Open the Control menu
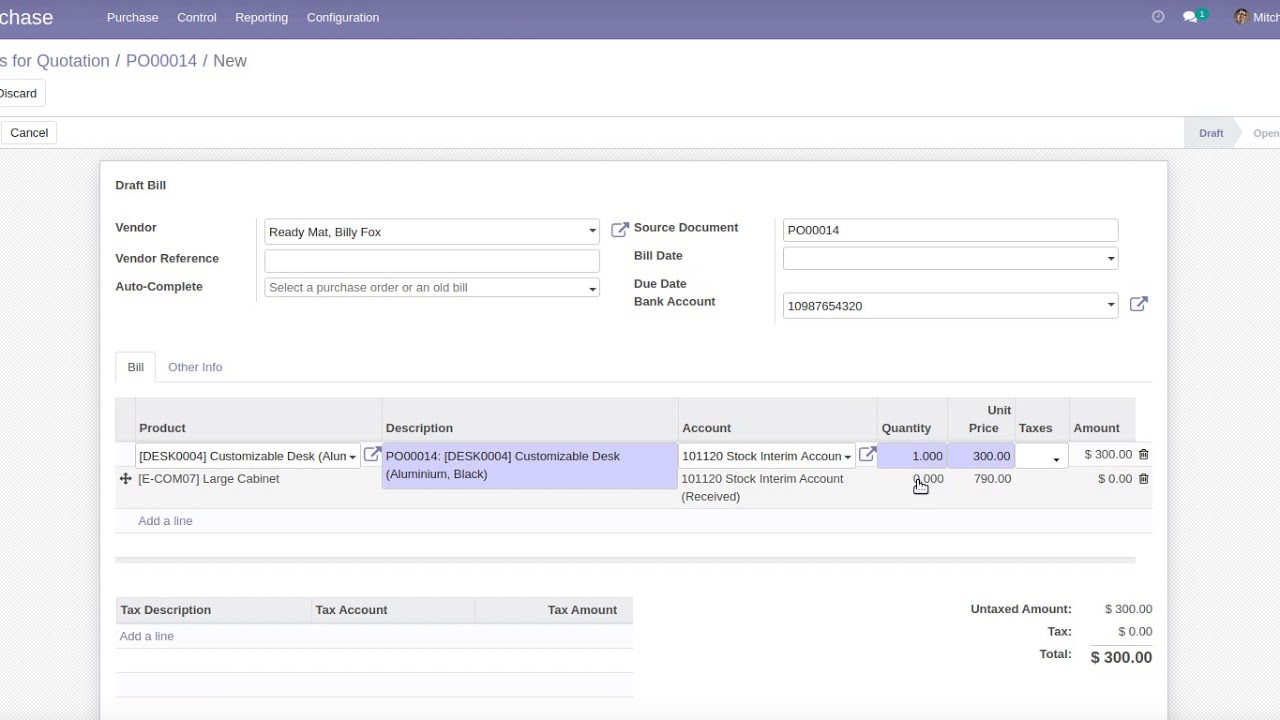Viewport: 1280px width, 720px height. [196, 17]
